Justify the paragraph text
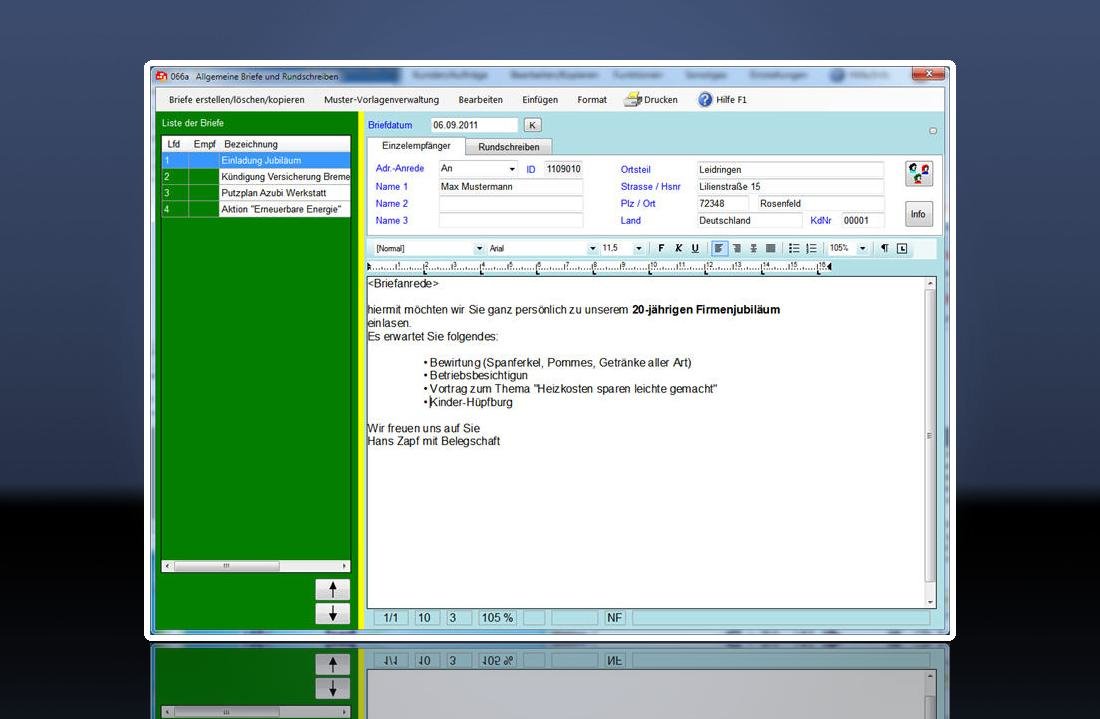Screen dimensions: 1100x719 [770, 248]
